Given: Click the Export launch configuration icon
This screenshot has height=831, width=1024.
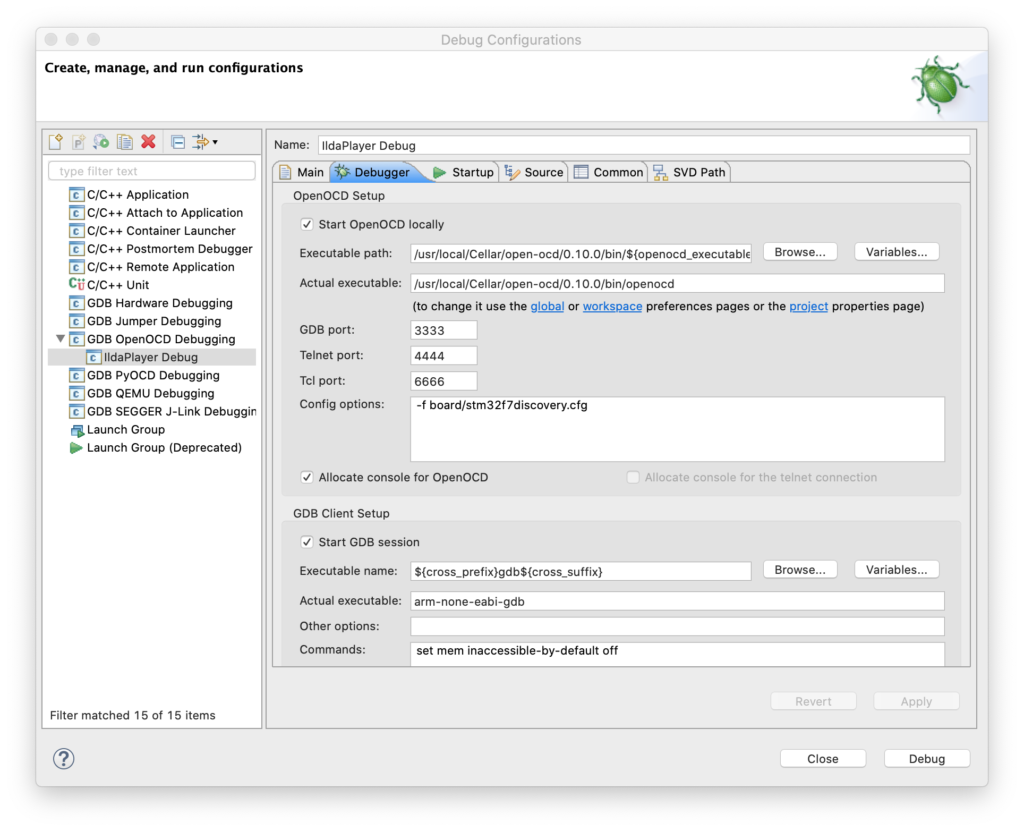Looking at the screenshot, I should 102,142.
